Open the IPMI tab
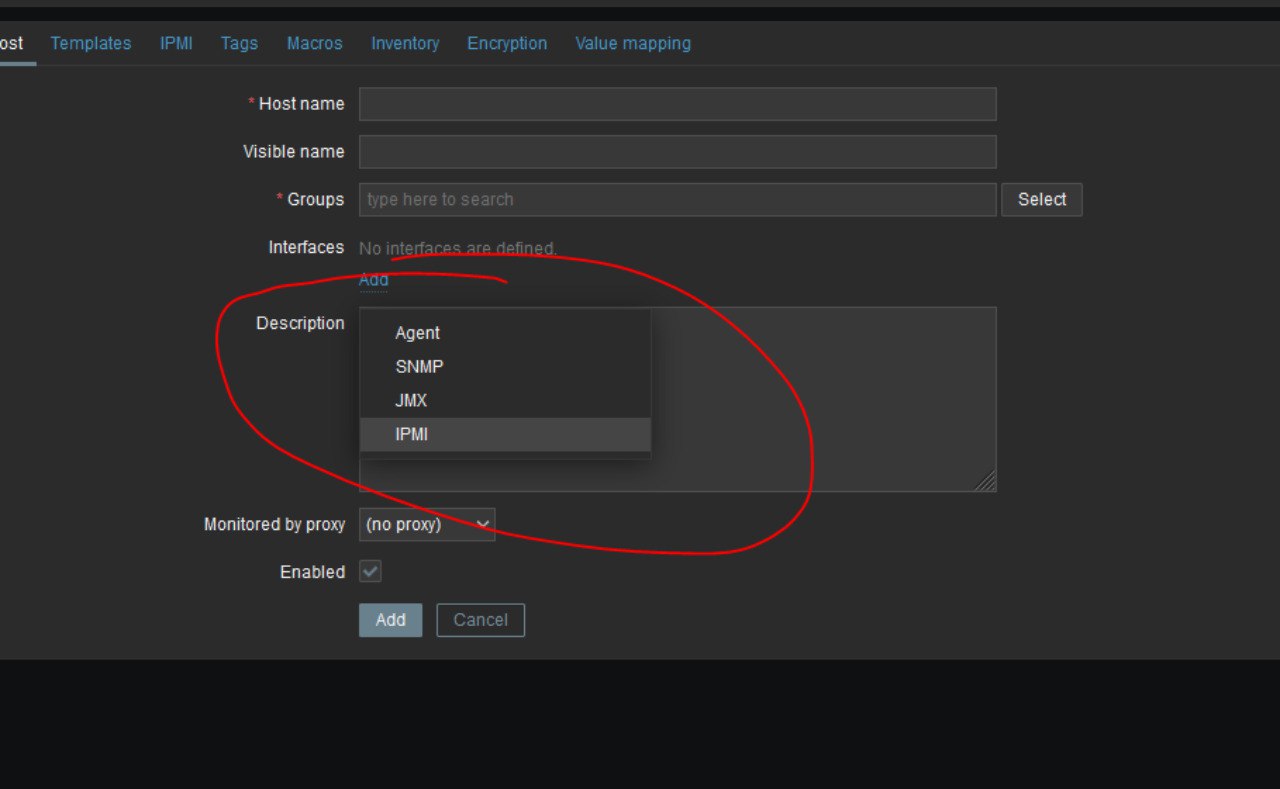 tap(176, 43)
